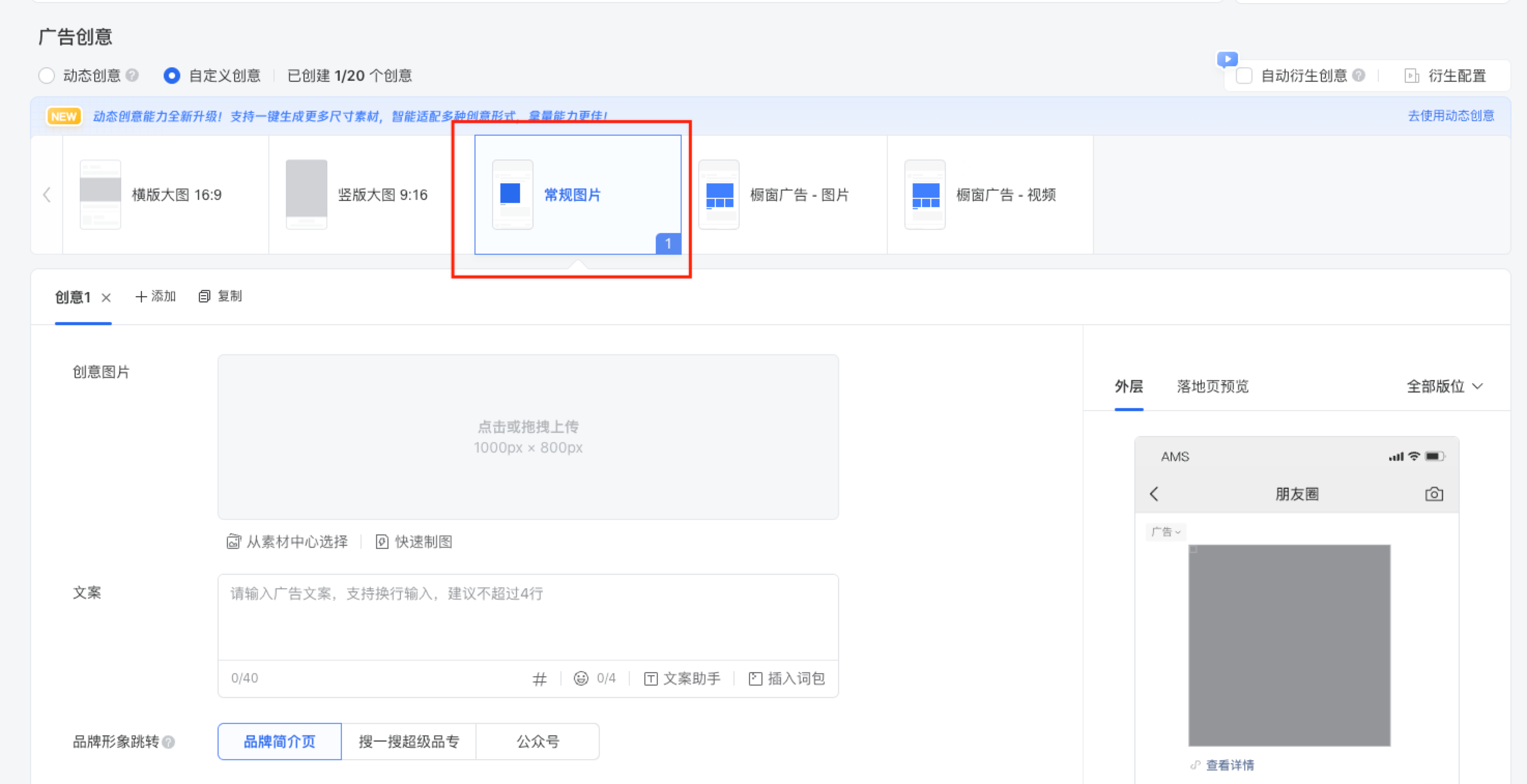
Task: Click 查看详情 link in preview
Action: pos(1230,765)
